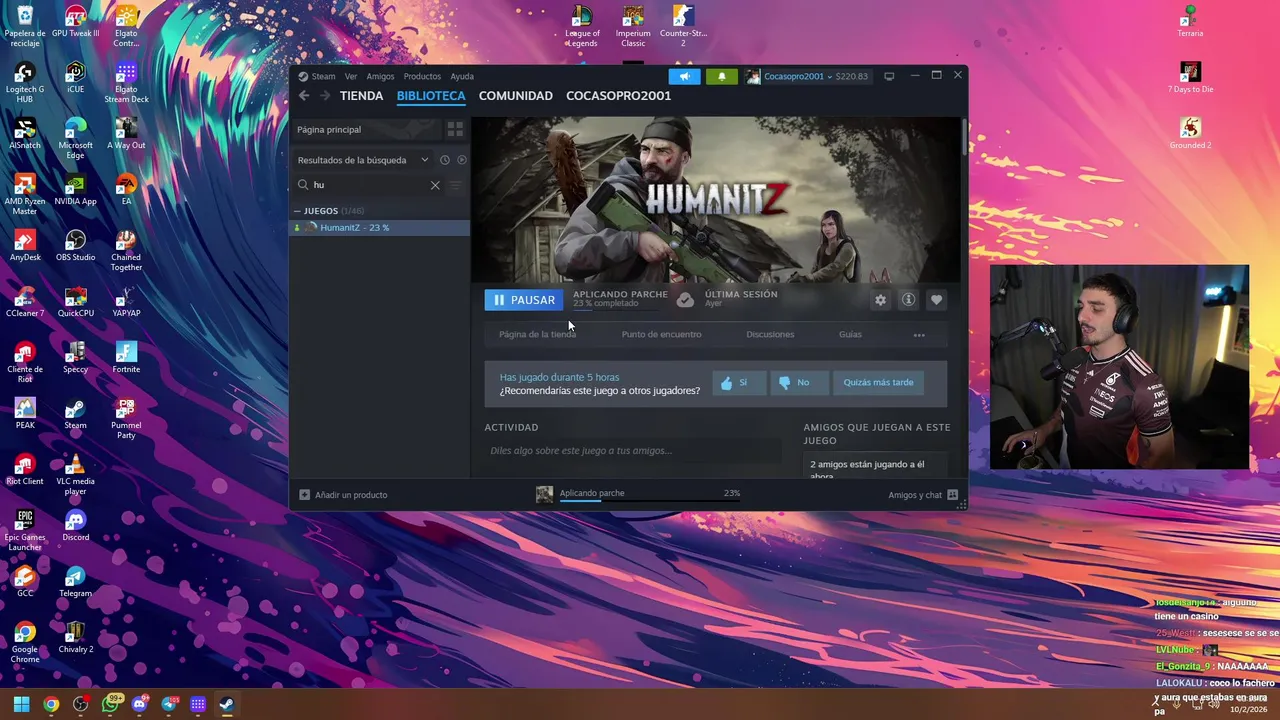Open Punto de encuentro link

[661, 335]
